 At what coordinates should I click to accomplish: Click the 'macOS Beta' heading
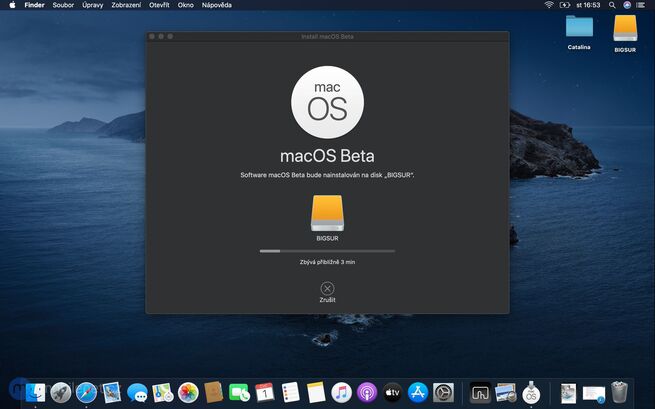tap(327, 156)
